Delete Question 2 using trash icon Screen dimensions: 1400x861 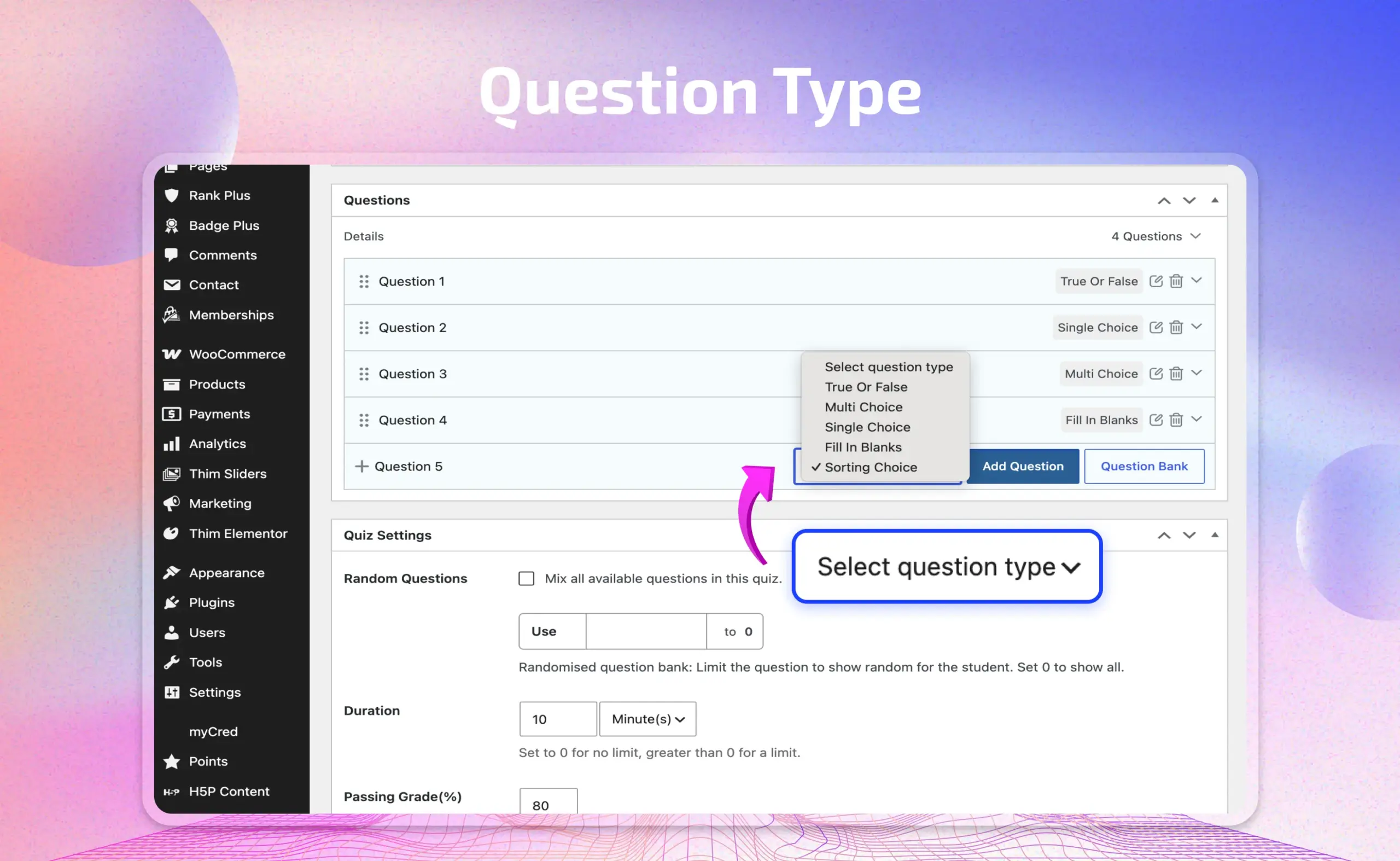pos(1176,327)
